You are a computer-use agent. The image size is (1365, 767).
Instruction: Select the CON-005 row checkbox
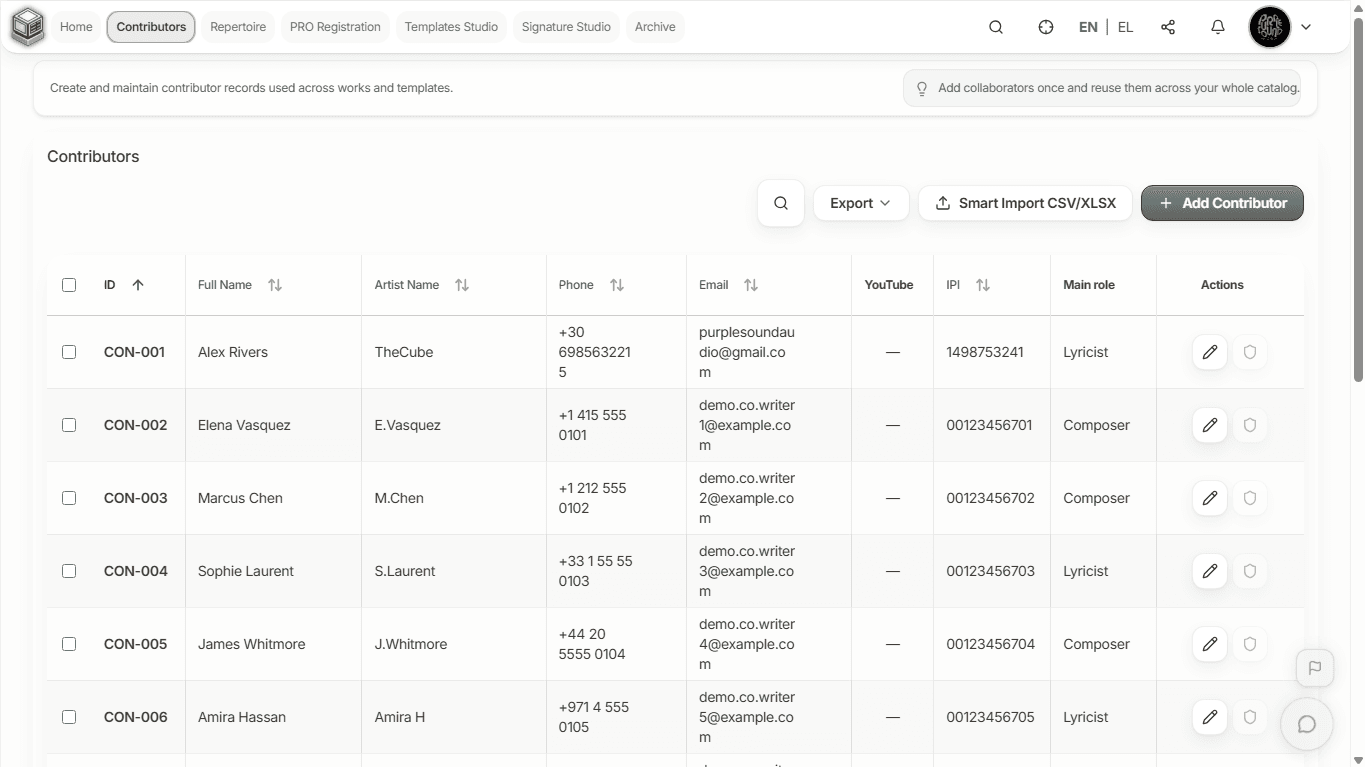pos(69,644)
